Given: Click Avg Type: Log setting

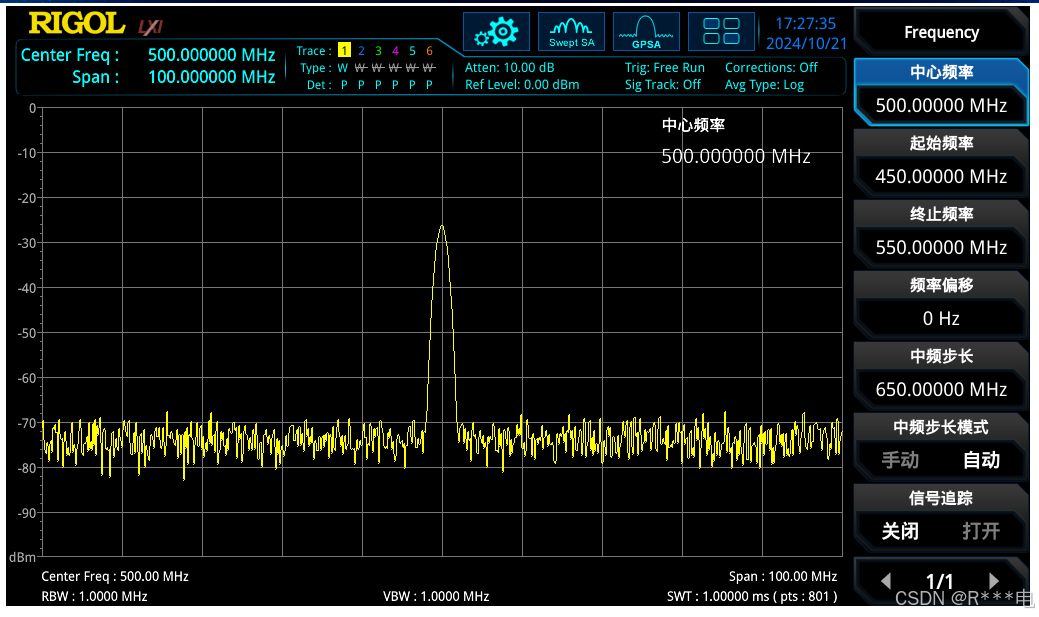Looking at the screenshot, I should click(x=764, y=85).
